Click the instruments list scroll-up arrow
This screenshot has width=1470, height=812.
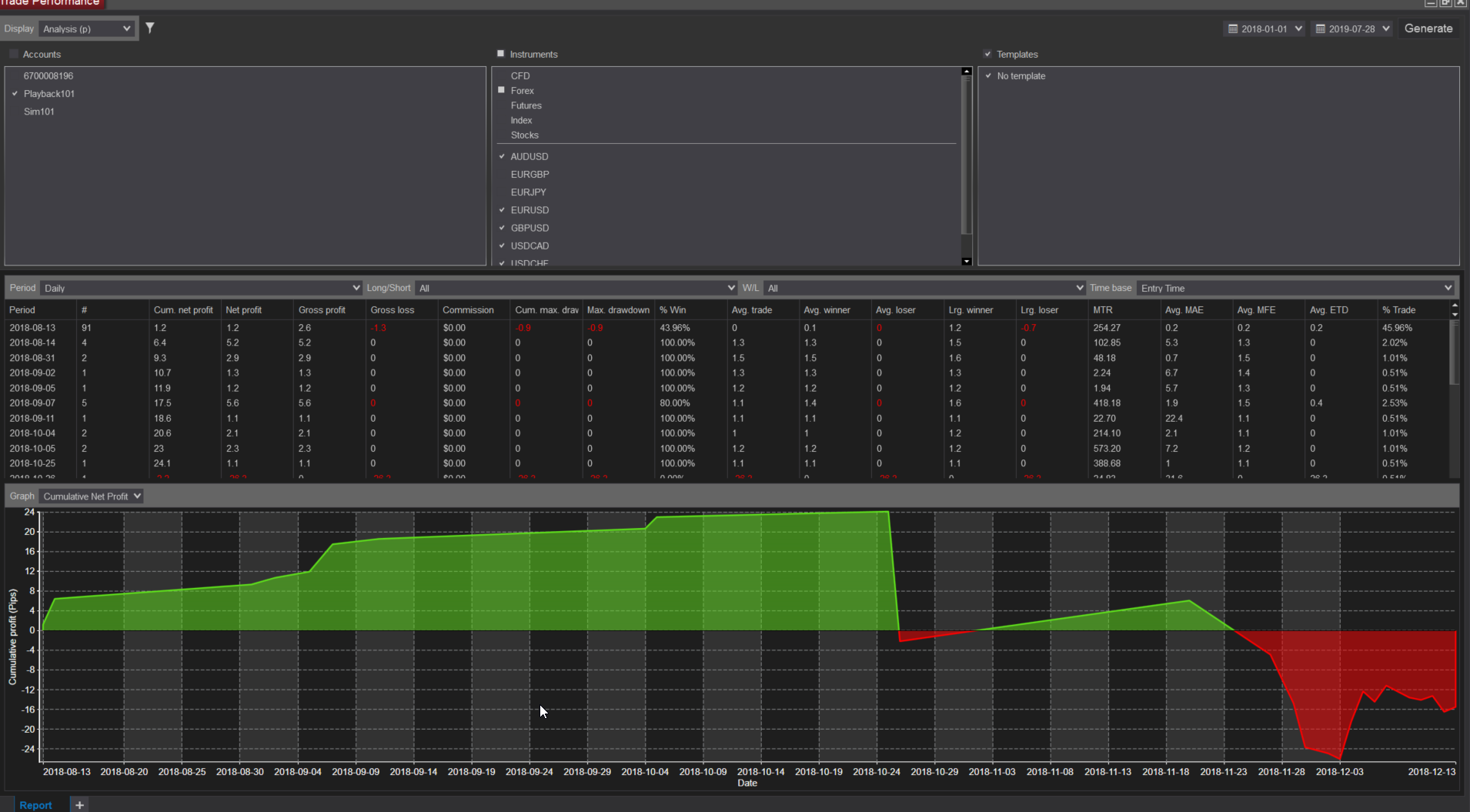click(x=967, y=72)
